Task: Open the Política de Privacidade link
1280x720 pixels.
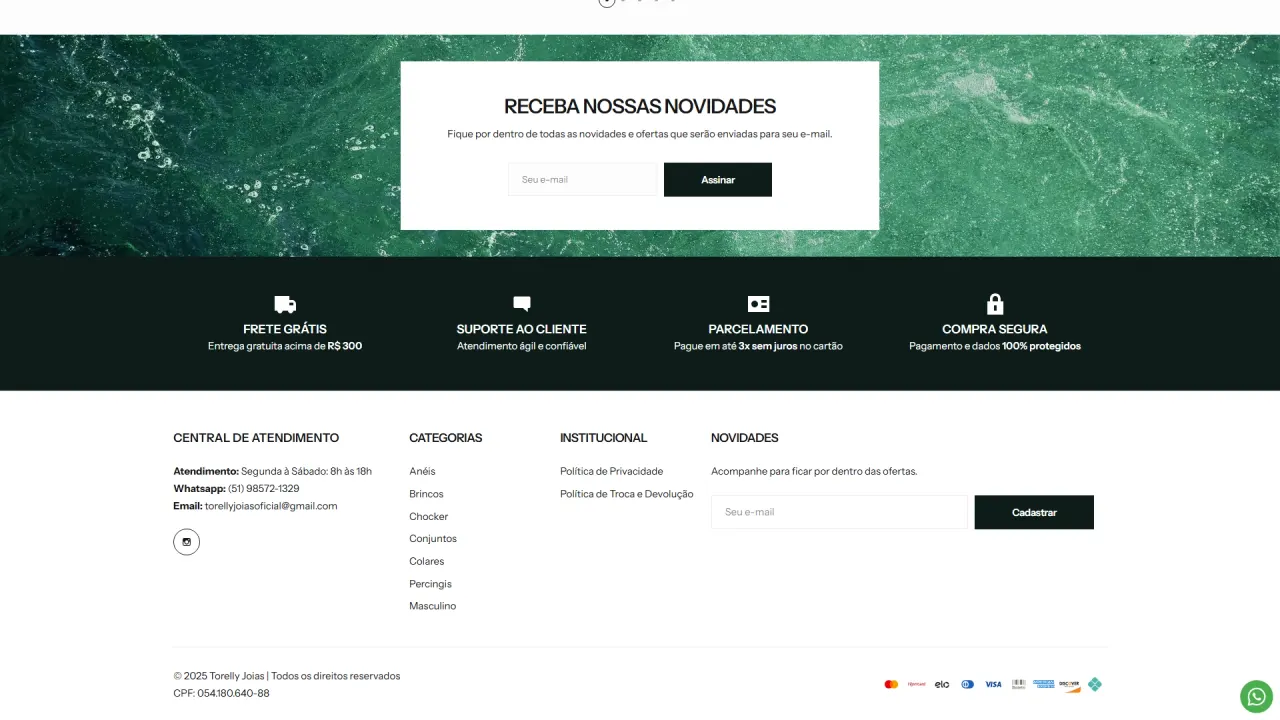Action: point(611,471)
